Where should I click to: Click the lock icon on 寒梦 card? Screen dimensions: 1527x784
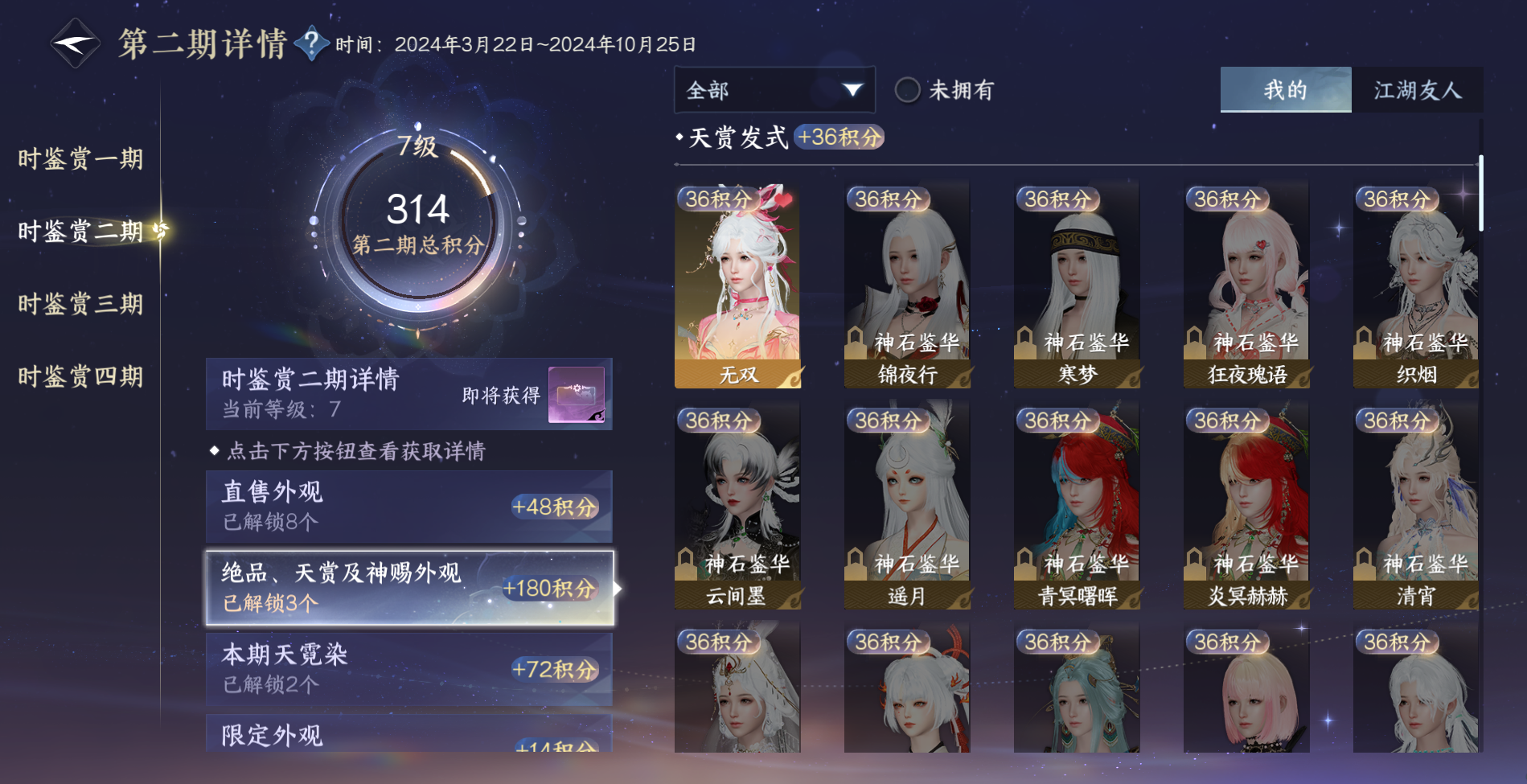[x=1025, y=342]
